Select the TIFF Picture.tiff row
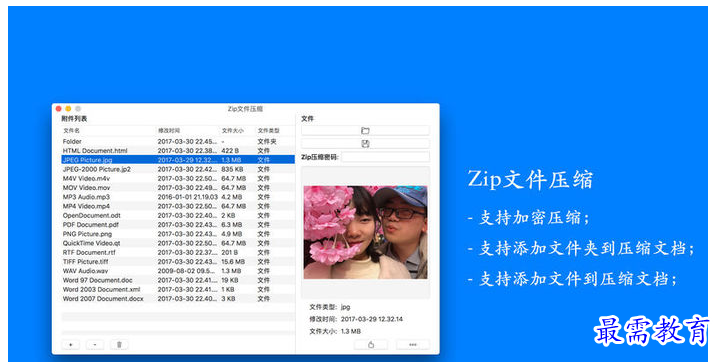The height and width of the screenshot is (362, 718). [x=178, y=262]
